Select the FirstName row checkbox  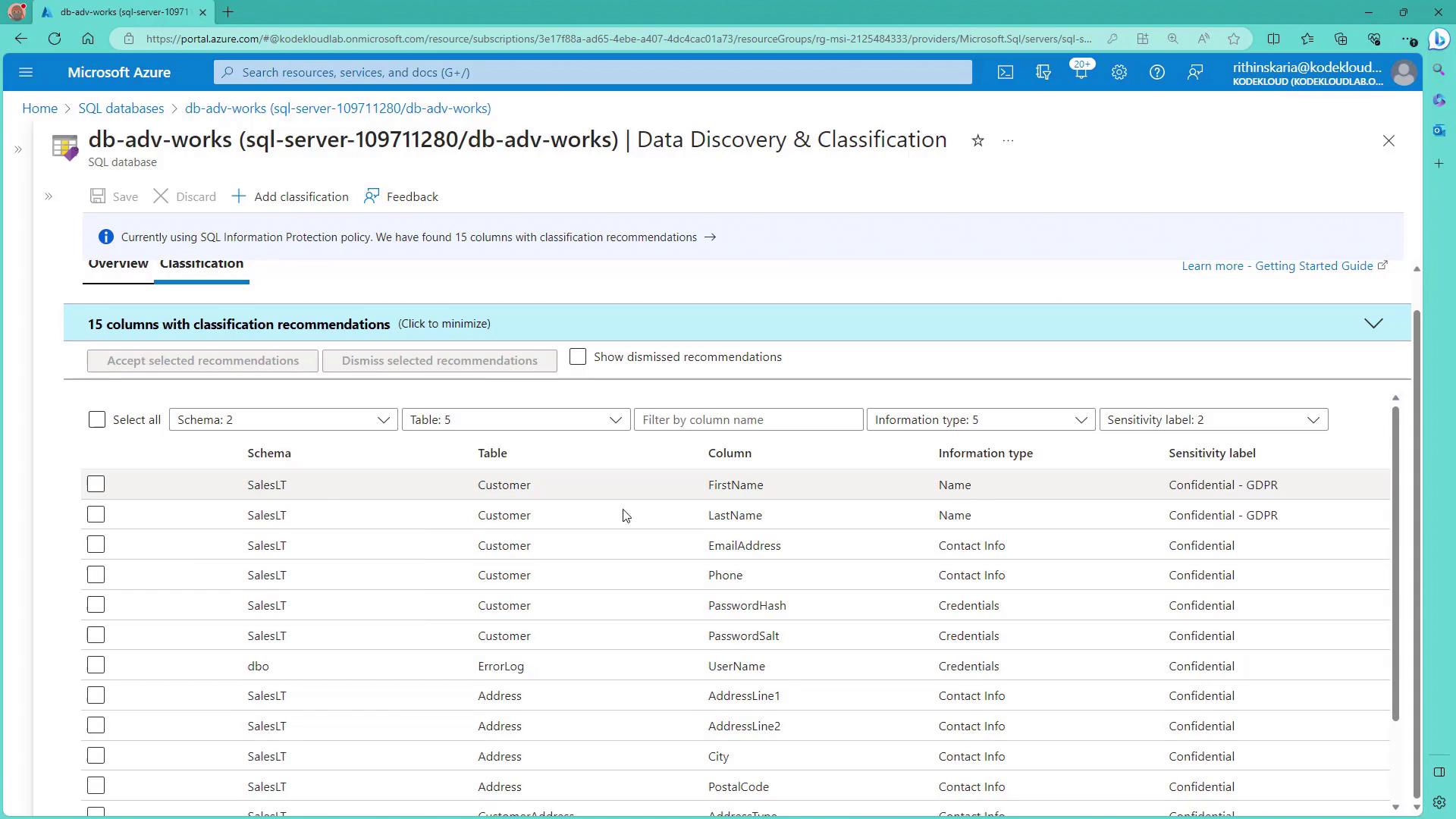pyautogui.click(x=96, y=484)
